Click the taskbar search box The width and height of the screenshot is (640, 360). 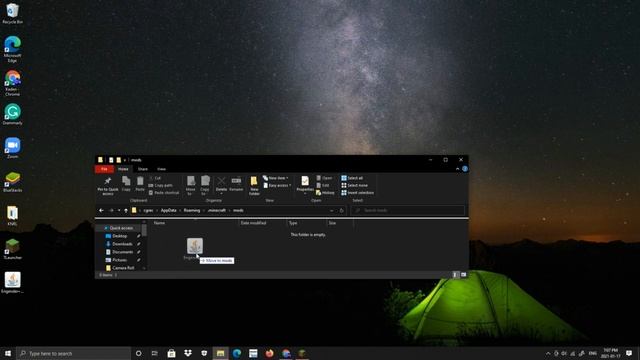pos(73,353)
